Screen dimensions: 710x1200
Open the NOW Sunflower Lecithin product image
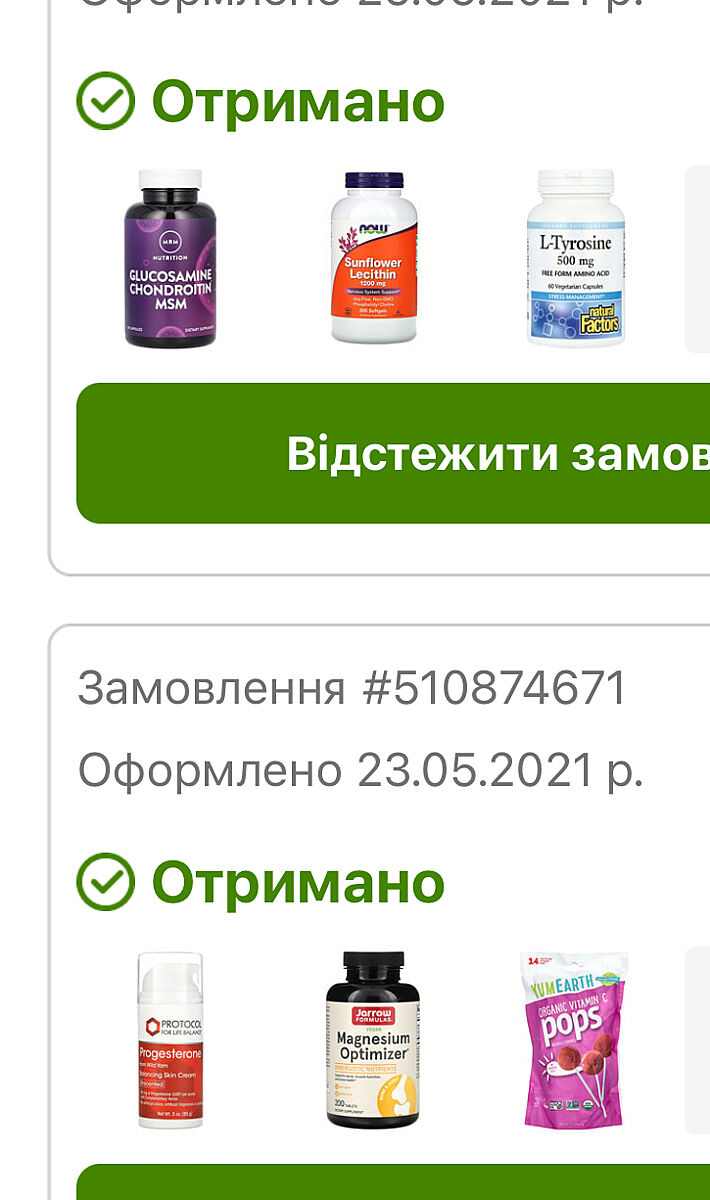(374, 258)
